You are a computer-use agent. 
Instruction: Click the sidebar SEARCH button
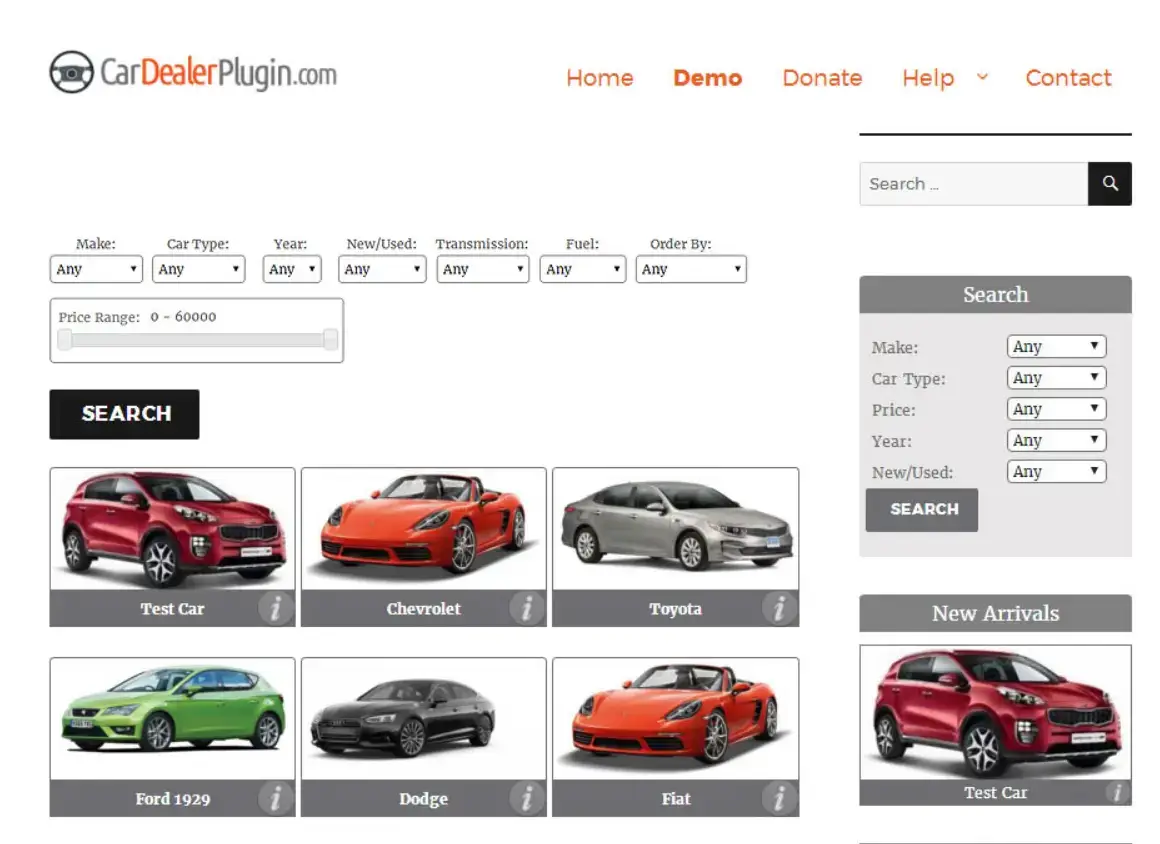coord(921,510)
